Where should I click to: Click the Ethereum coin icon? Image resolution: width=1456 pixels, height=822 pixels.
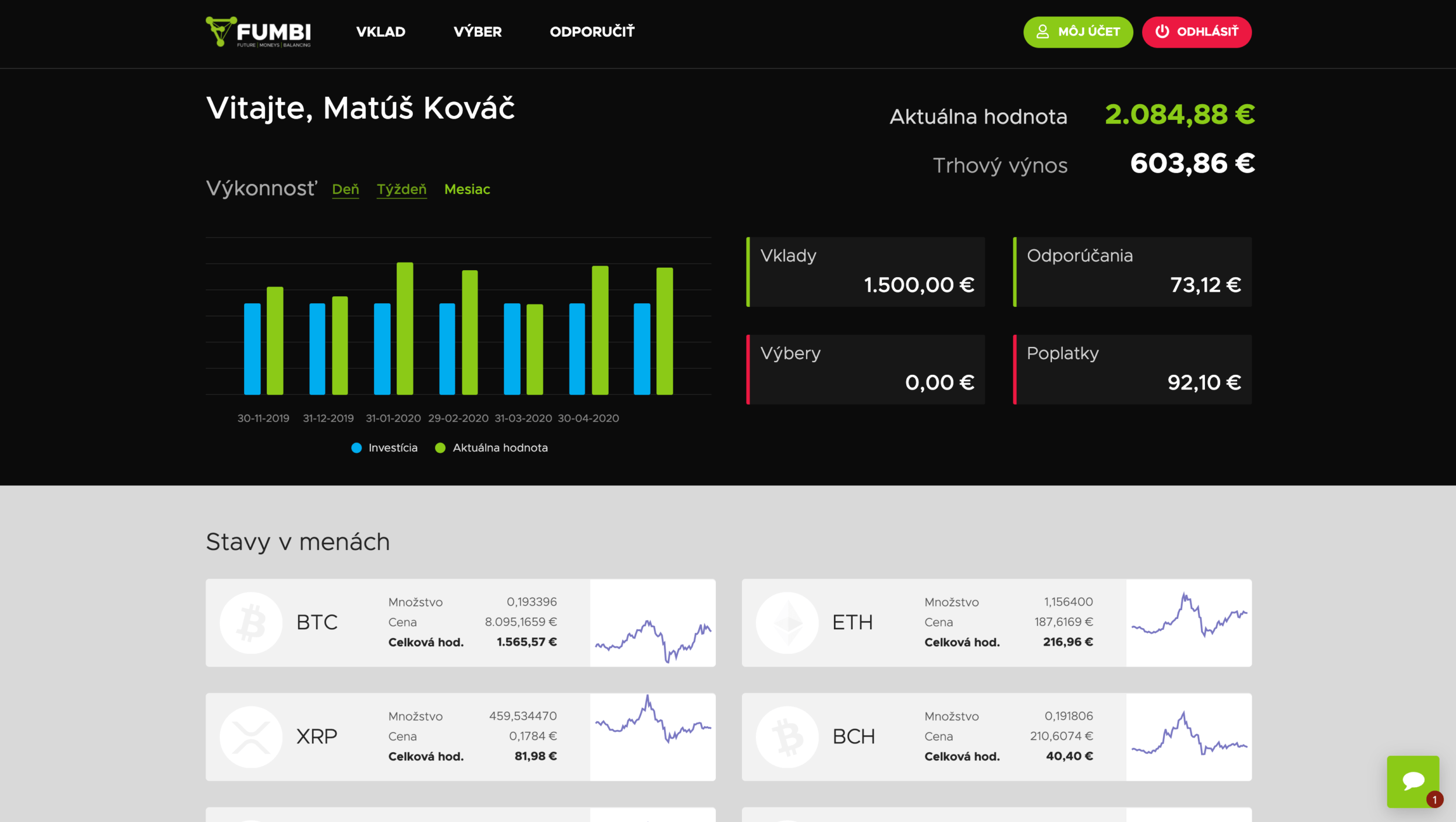[x=787, y=622]
